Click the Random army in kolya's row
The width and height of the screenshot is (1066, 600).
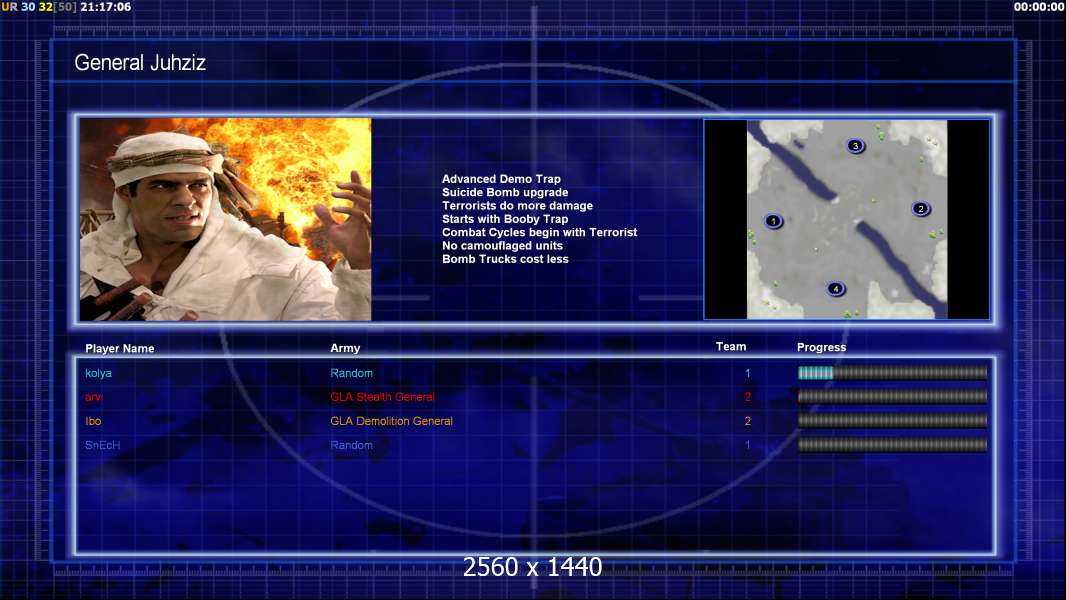pos(351,373)
